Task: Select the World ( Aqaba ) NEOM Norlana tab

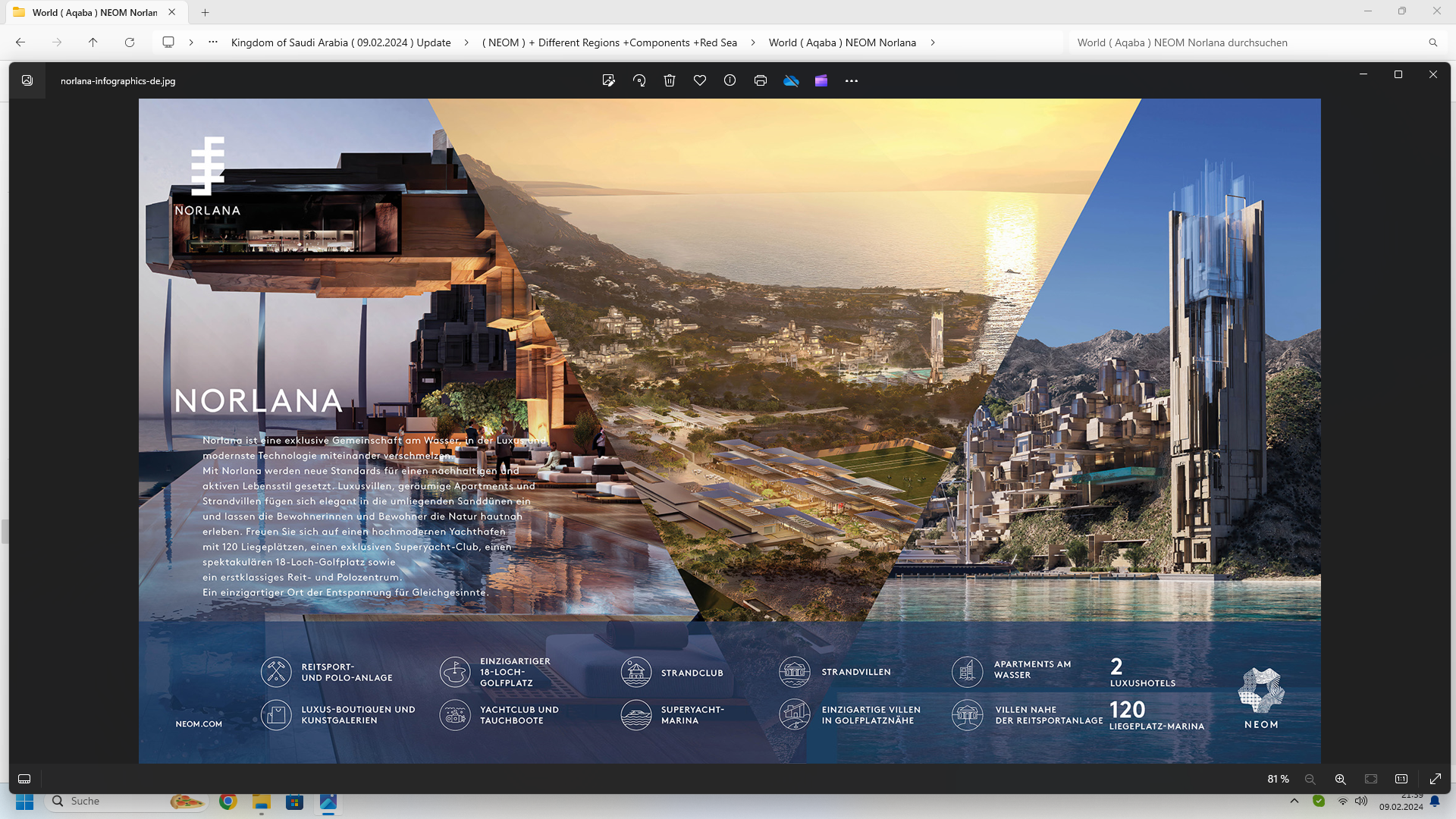Action: tap(95, 12)
